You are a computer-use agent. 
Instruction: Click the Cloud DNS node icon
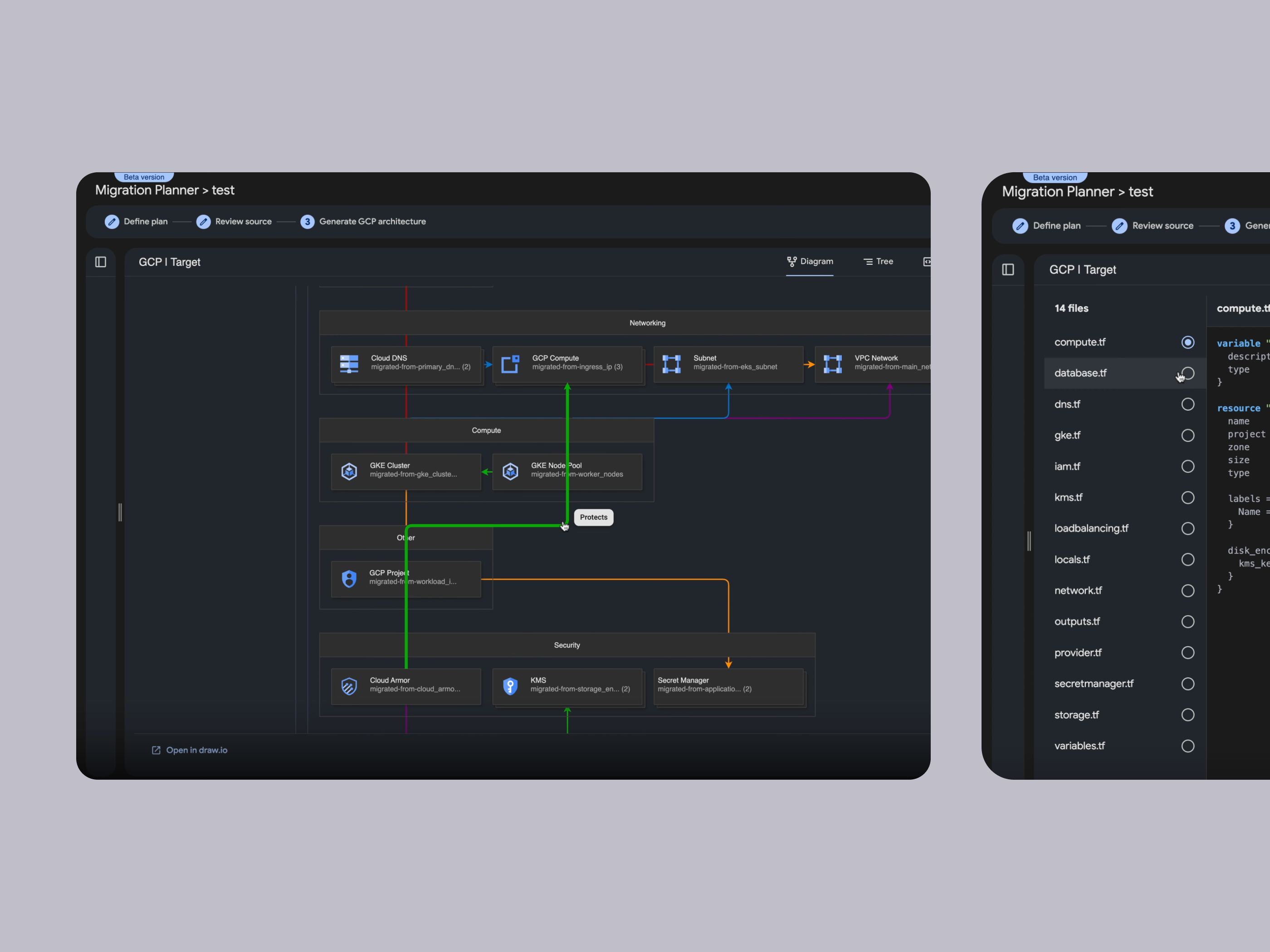(349, 363)
